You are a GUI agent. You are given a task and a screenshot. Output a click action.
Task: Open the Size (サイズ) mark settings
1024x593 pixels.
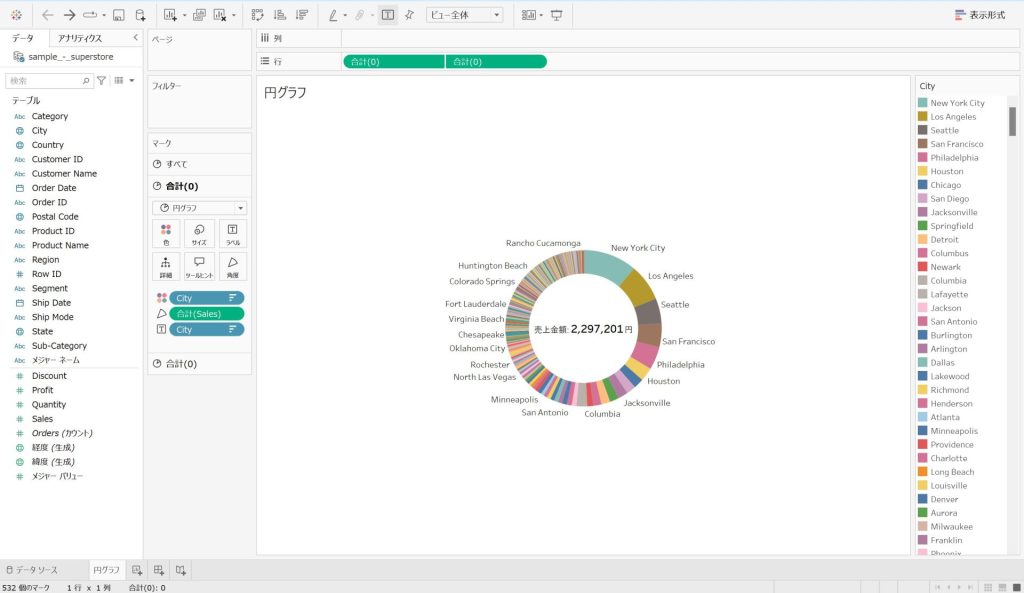tap(199, 233)
